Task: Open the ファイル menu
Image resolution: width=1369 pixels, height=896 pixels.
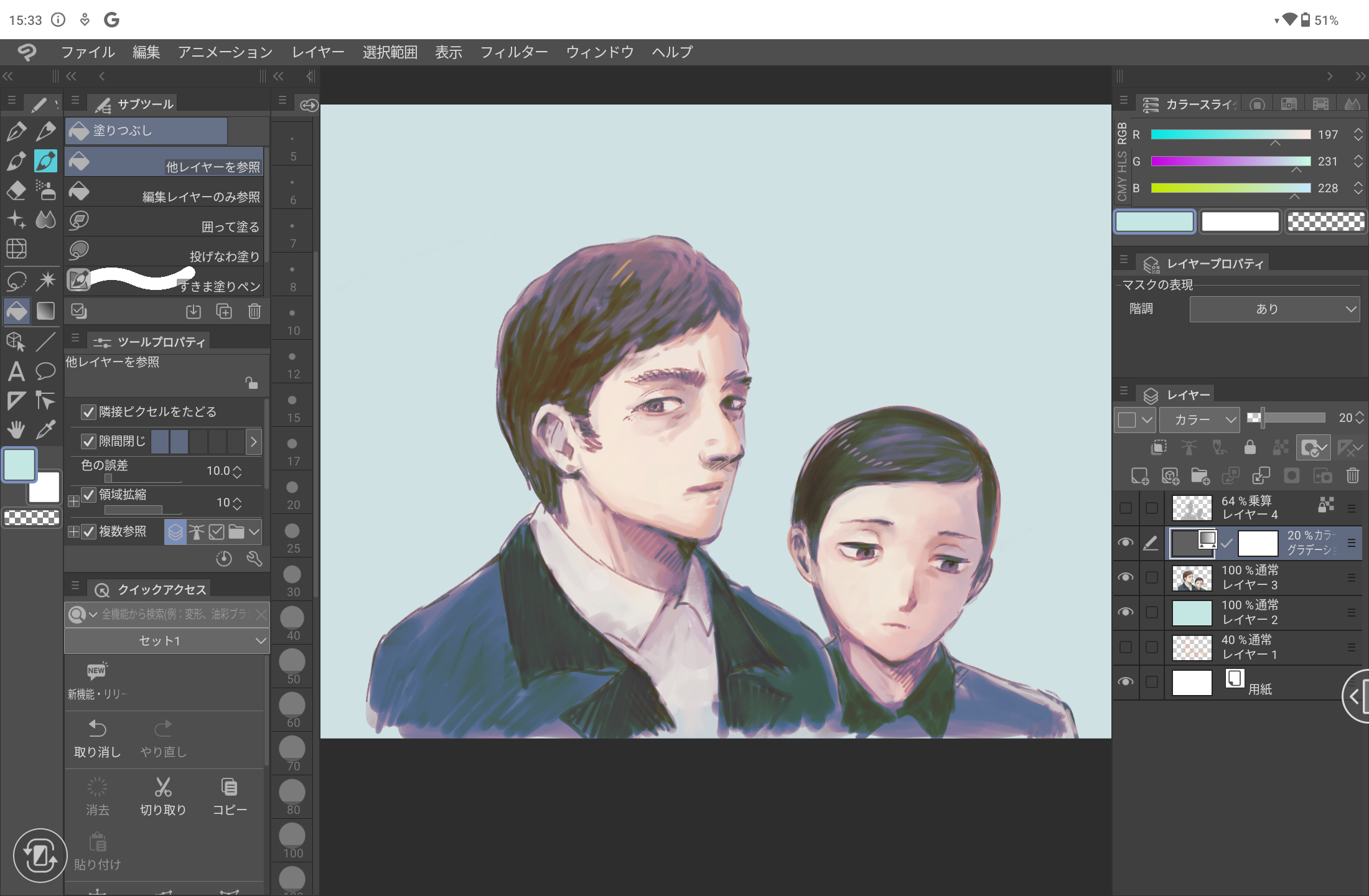Action: click(x=88, y=52)
